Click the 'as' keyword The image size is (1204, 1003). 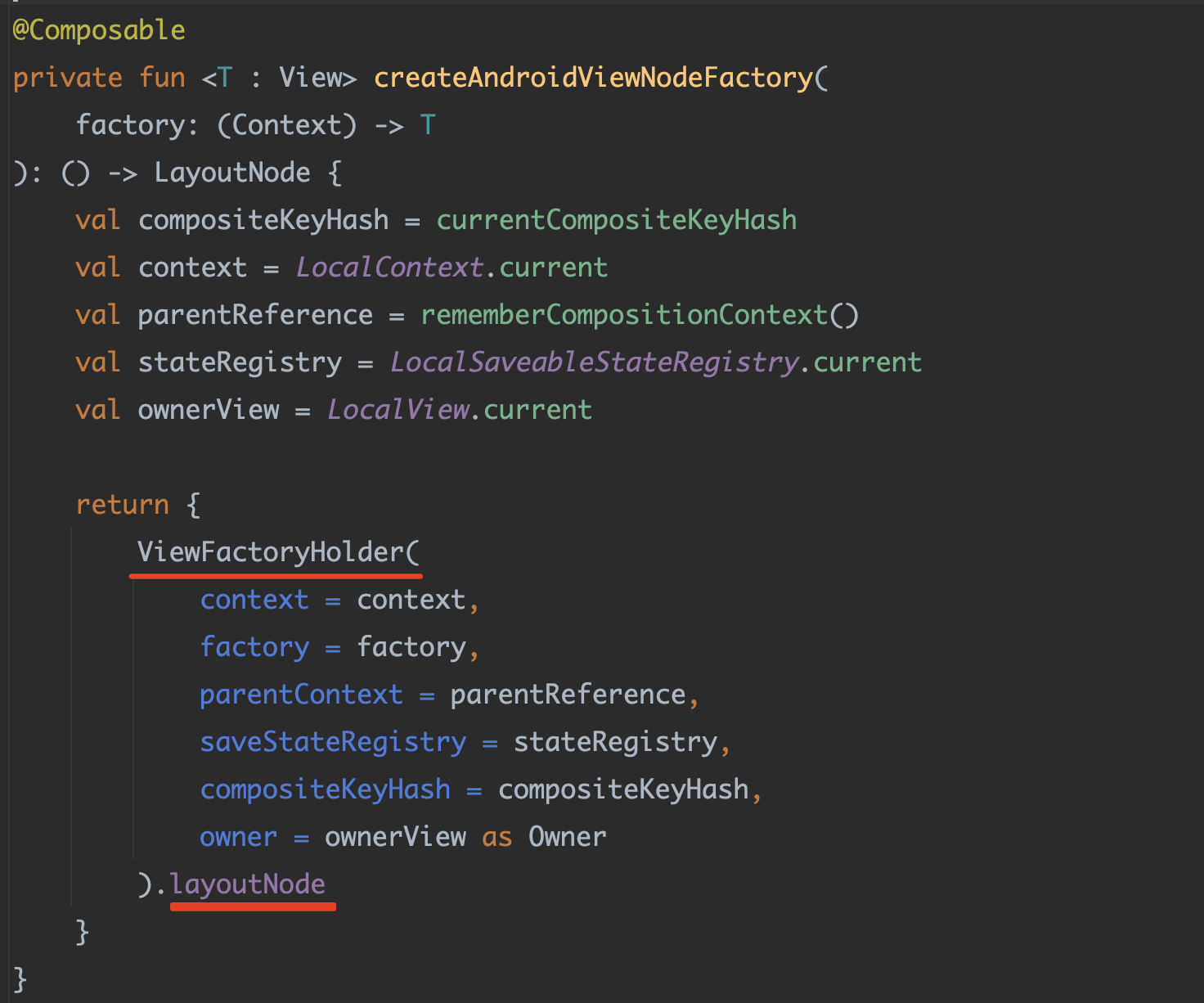[x=497, y=837]
